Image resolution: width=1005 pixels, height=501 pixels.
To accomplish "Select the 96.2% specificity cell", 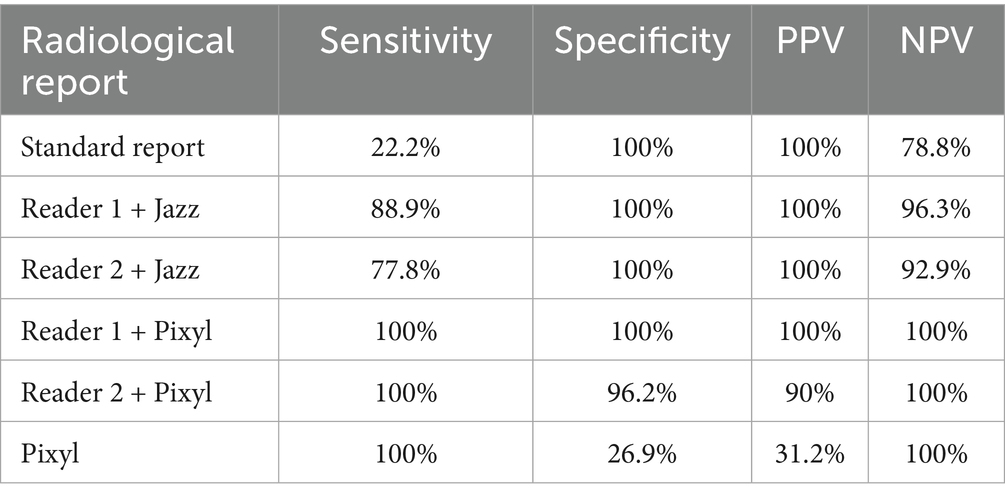I will 643,393.
